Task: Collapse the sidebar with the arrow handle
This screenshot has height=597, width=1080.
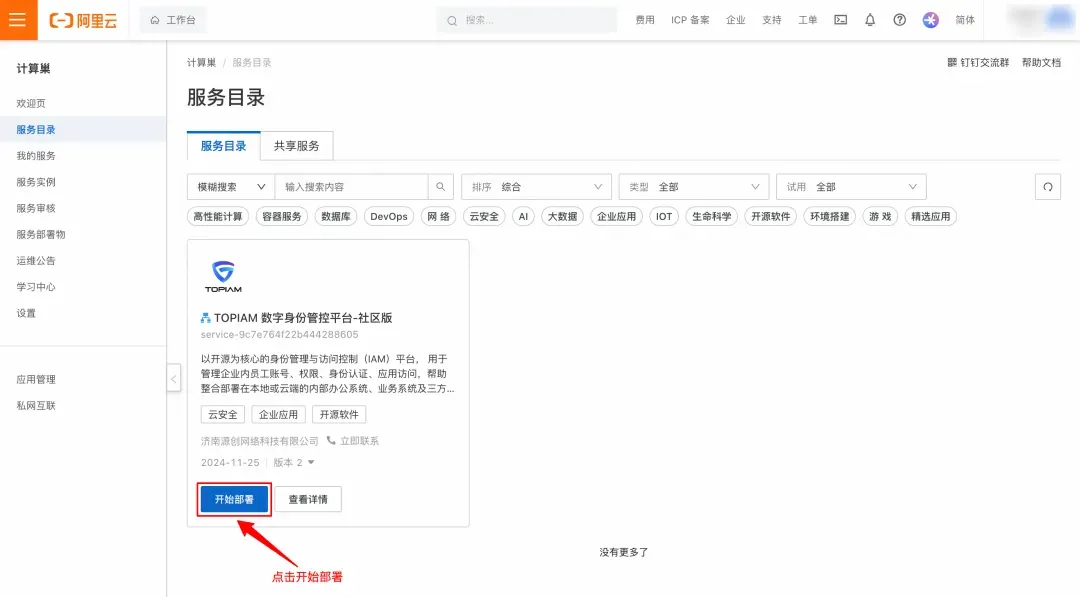Action: click(x=174, y=379)
